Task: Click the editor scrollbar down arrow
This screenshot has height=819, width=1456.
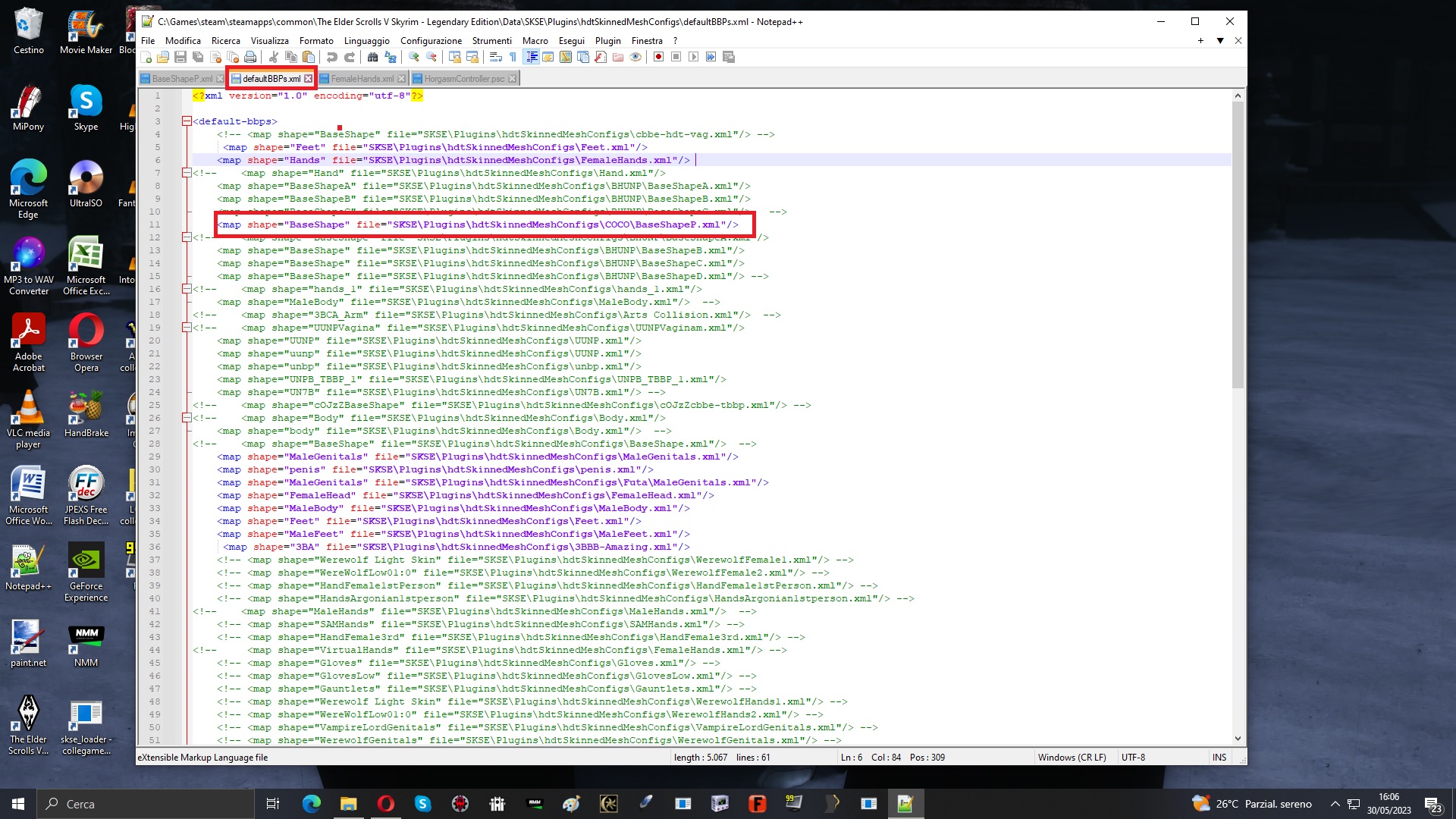Action: coord(1238,739)
